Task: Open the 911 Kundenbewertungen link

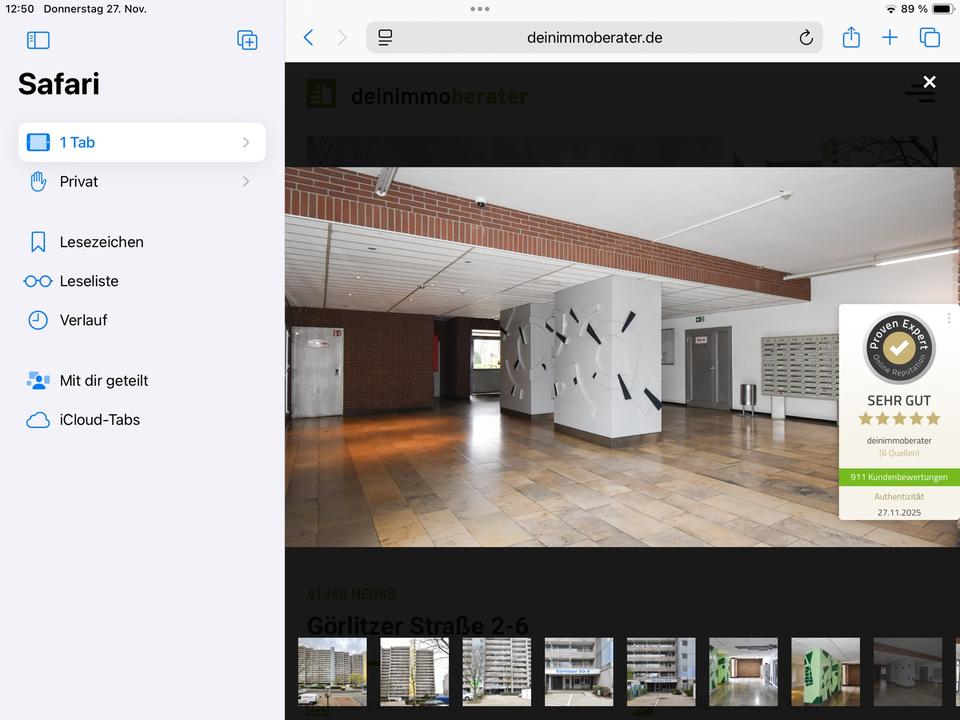Action: [x=898, y=477]
